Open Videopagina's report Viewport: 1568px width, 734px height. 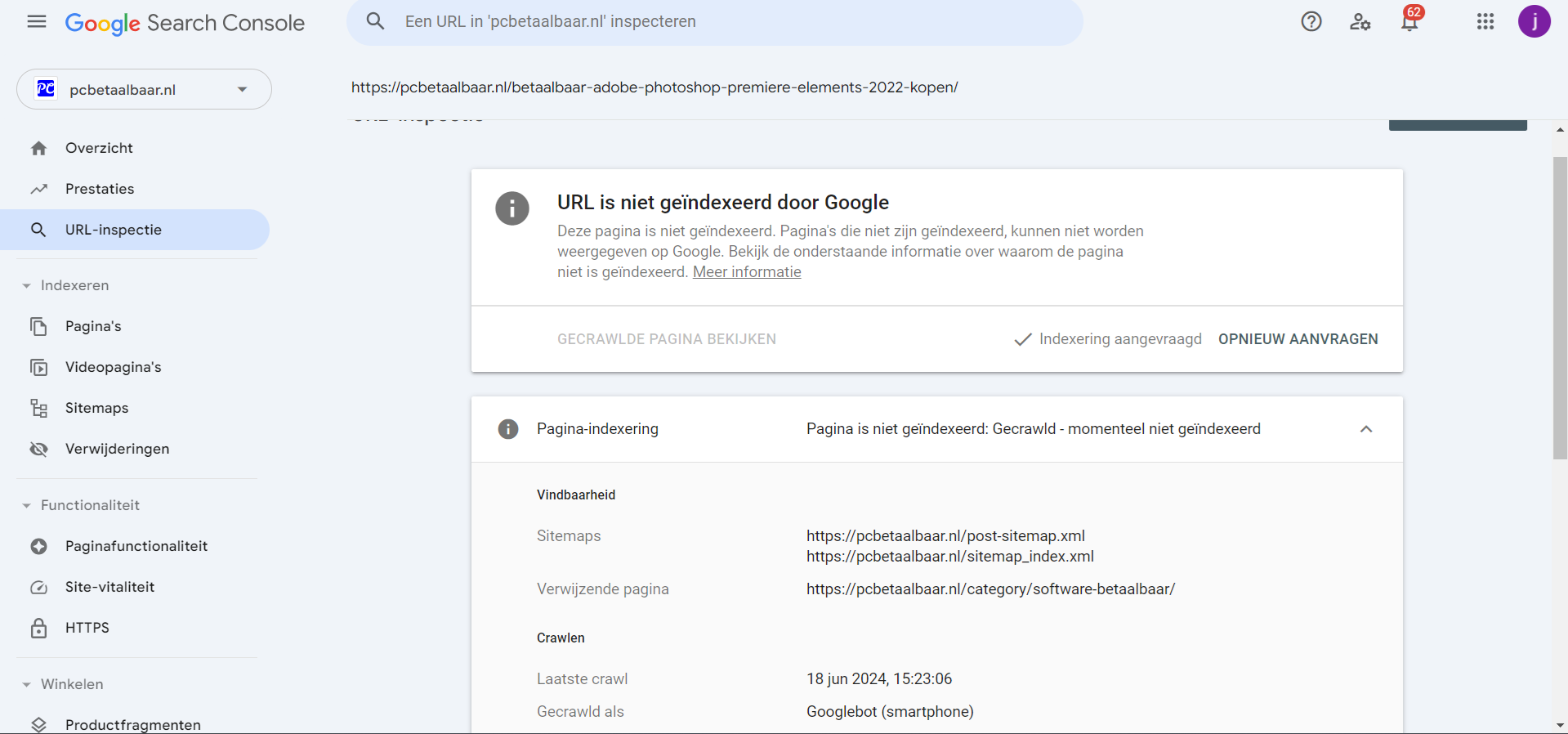(x=135, y=367)
